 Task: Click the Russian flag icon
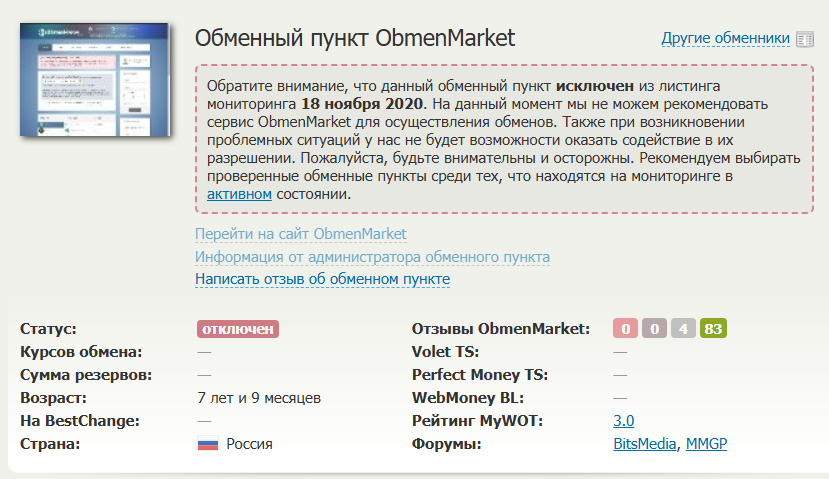208,444
